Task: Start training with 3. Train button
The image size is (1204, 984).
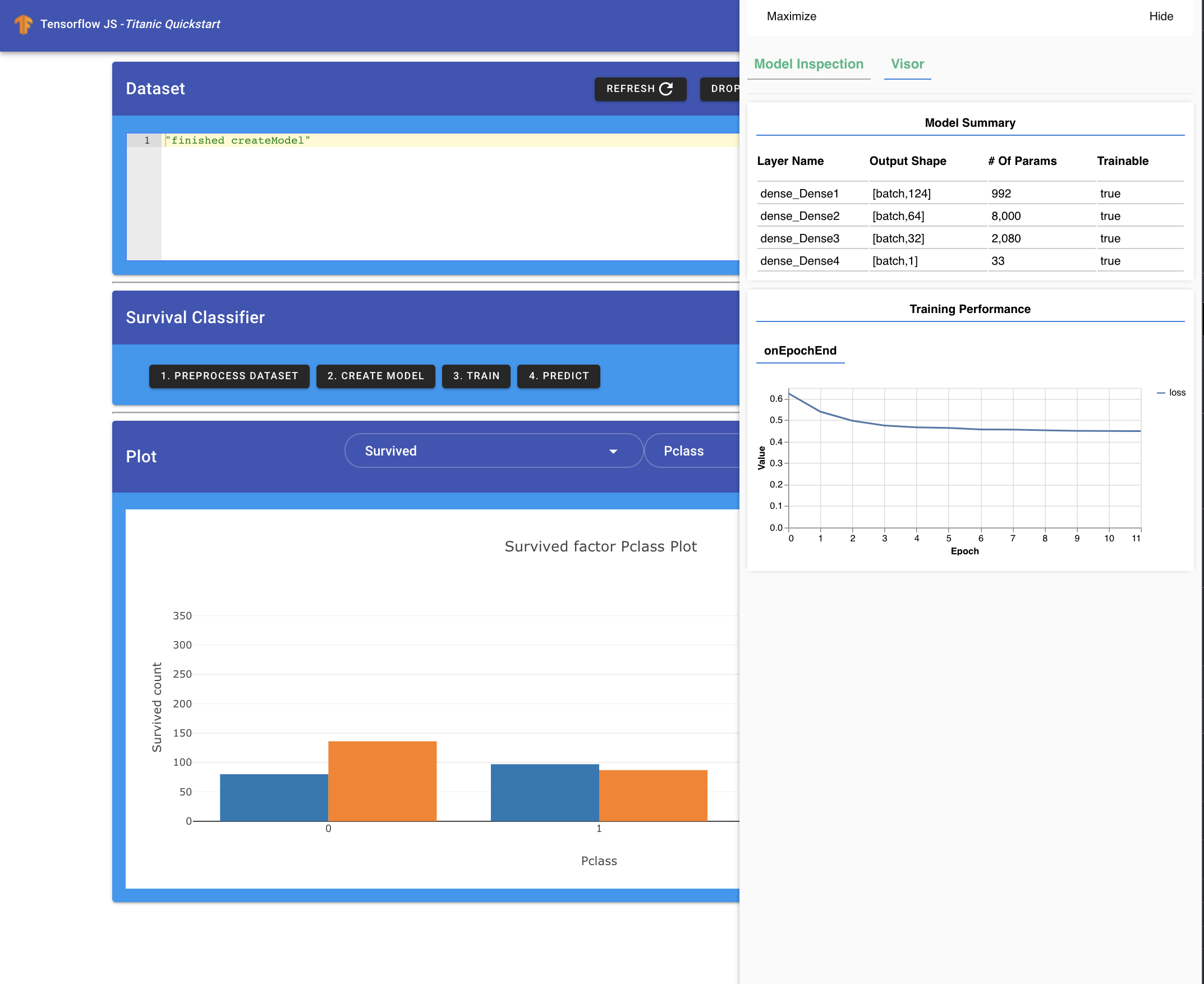Action: click(x=476, y=376)
